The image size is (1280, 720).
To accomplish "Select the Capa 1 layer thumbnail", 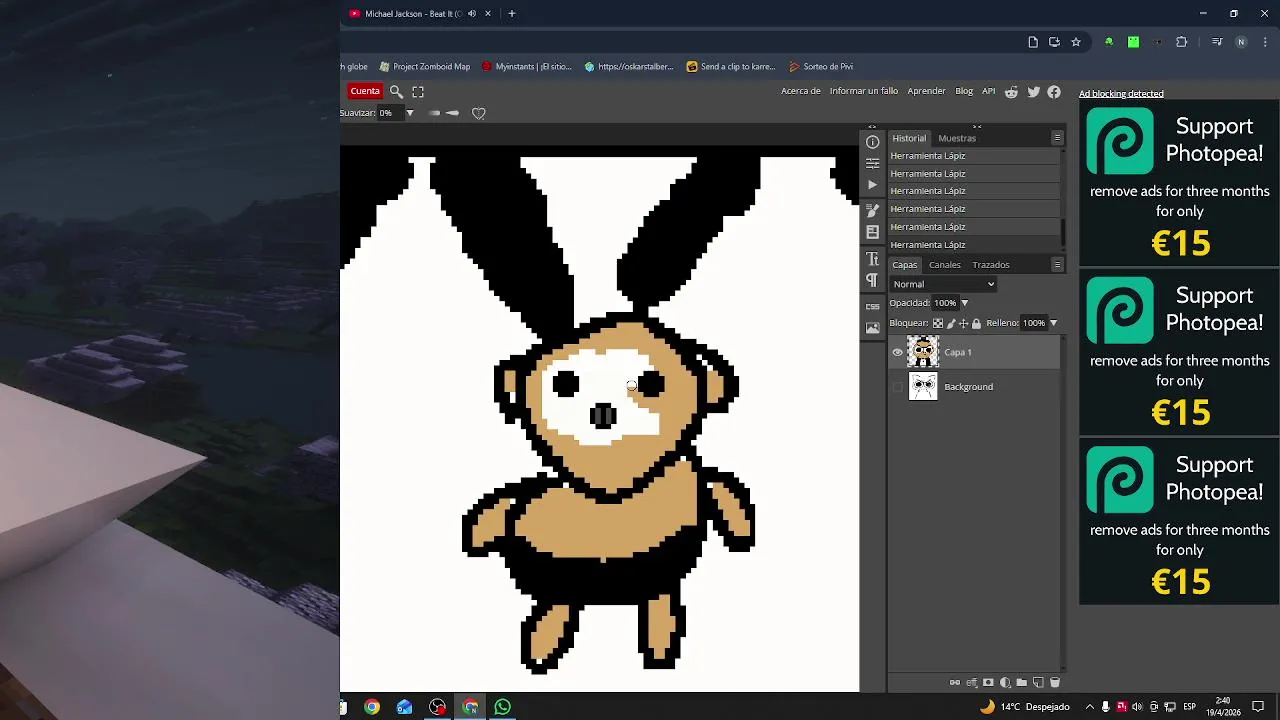I will click(x=923, y=352).
